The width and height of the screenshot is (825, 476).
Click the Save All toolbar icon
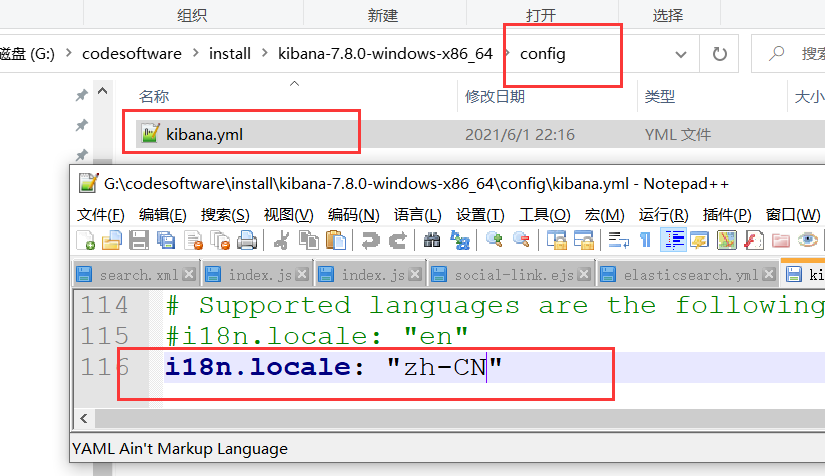click(x=166, y=240)
